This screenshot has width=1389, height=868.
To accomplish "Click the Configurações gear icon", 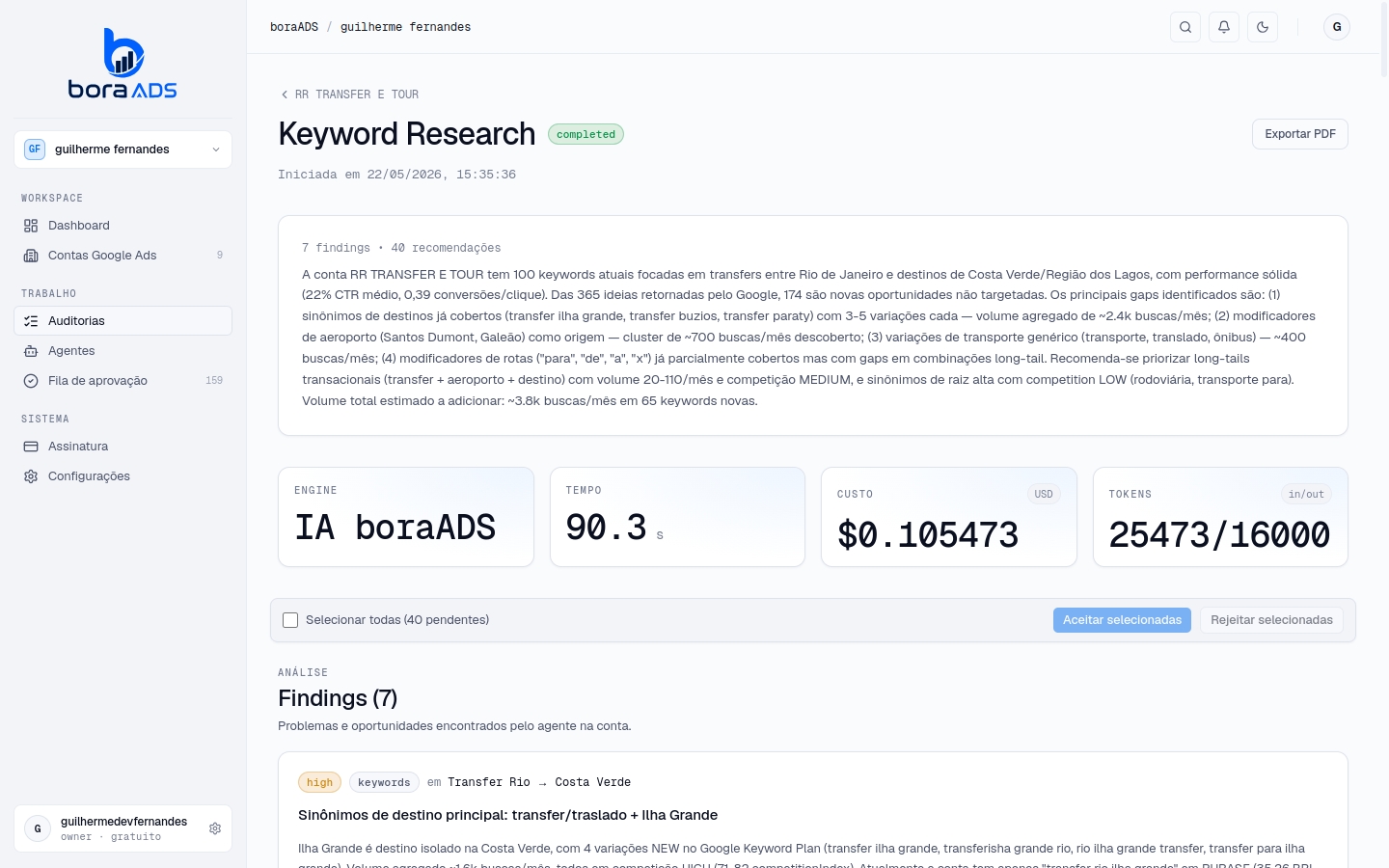I will (x=31, y=476).
